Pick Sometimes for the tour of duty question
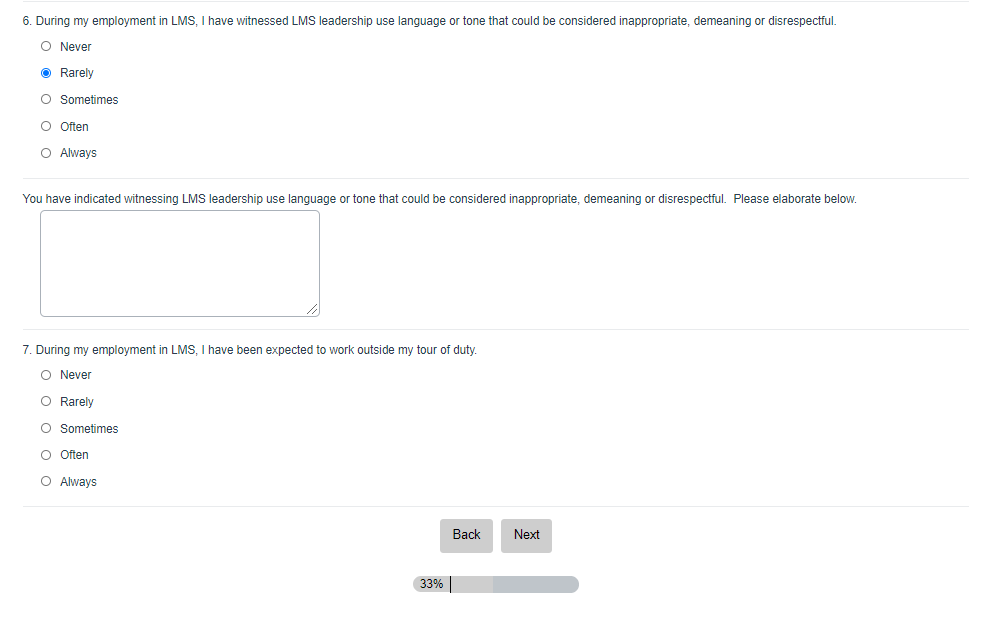This screenshot has width=991, height=633. pos(46,429)
